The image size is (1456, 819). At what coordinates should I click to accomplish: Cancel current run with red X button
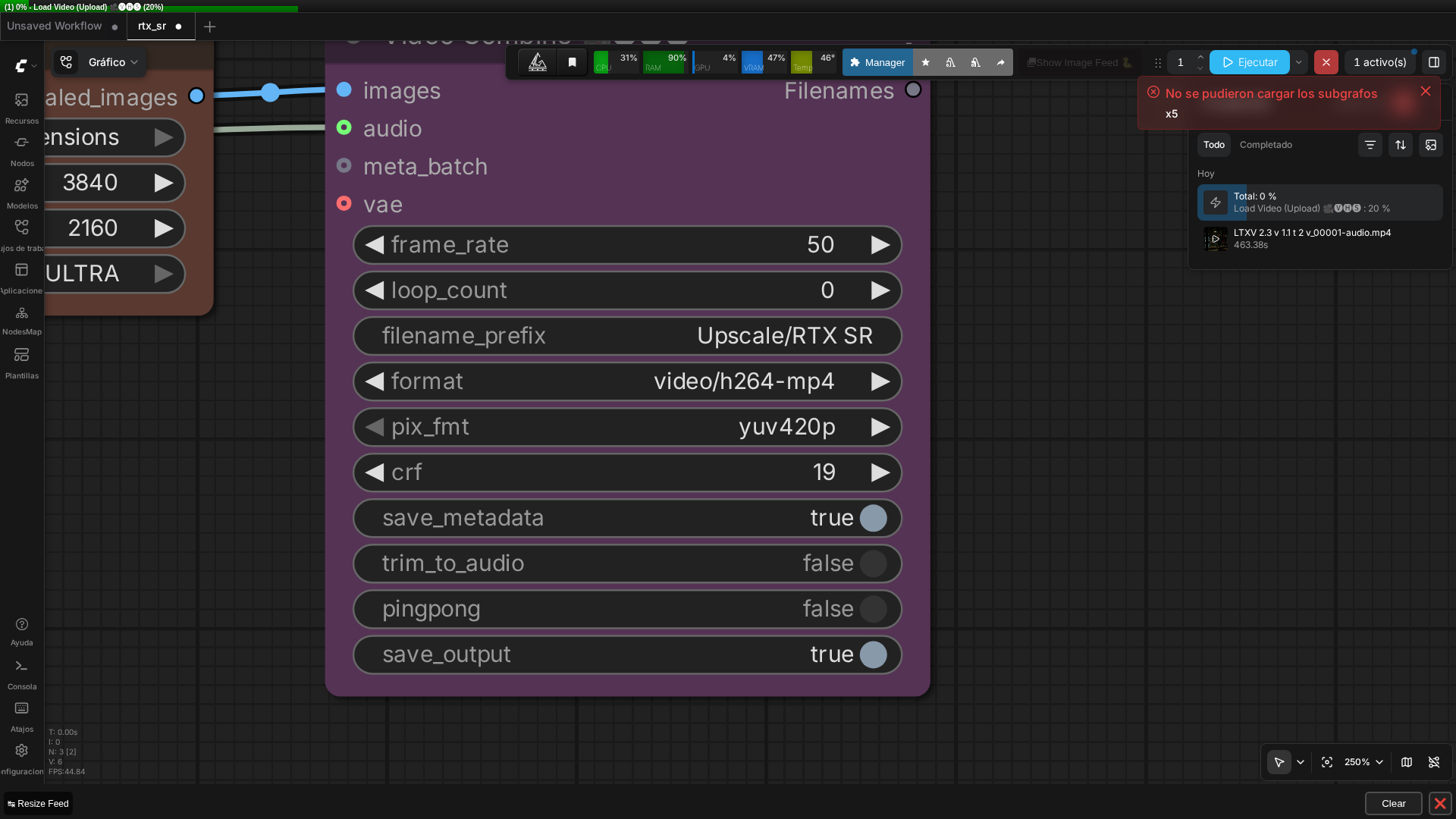(x=1326, y=62)
